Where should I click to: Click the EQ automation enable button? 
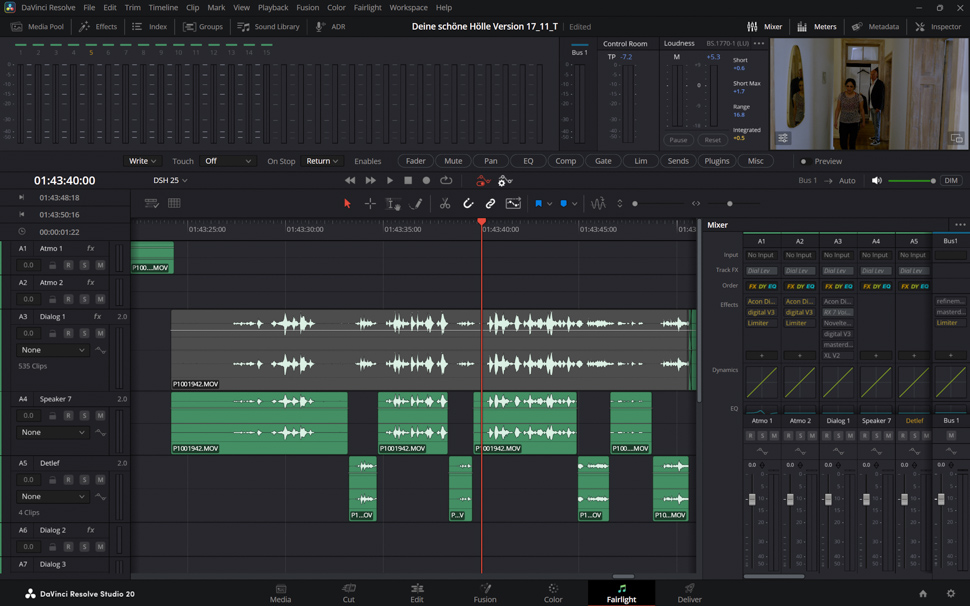point(528,161)
